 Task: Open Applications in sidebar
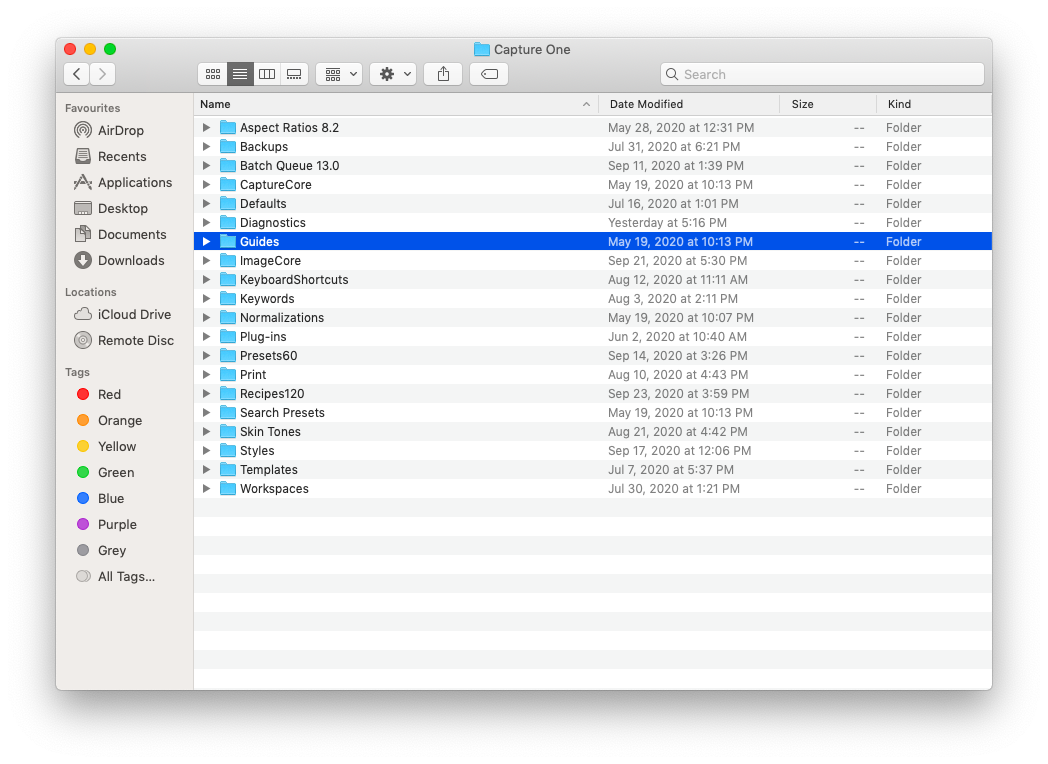(x=123, y=182)
